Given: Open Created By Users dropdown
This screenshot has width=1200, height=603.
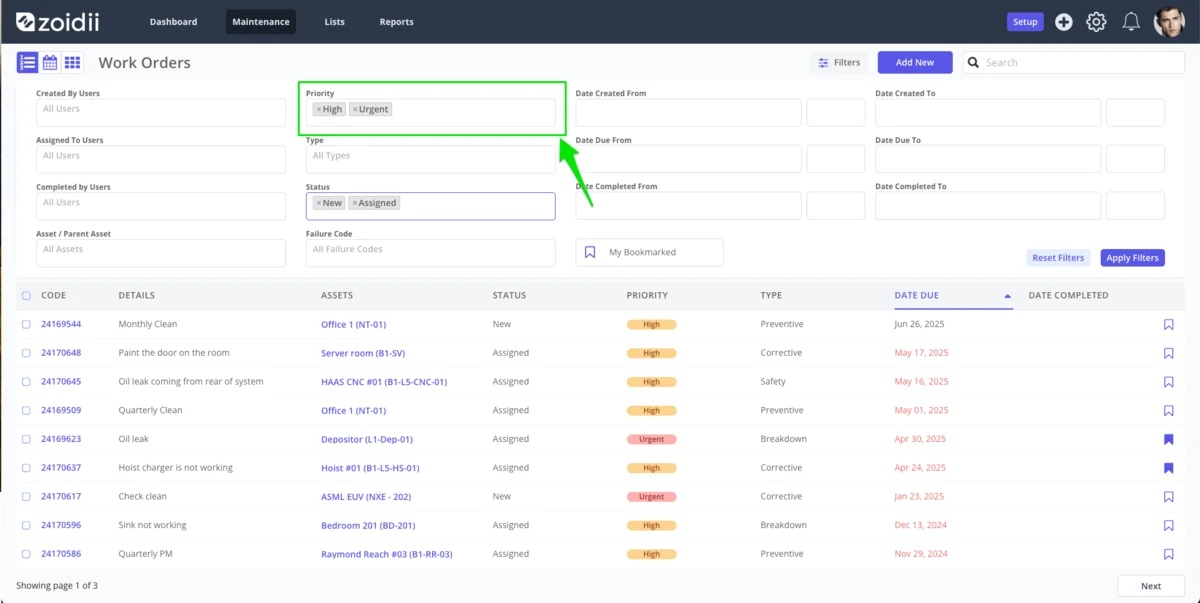Looking at the screenshot, I should pos(161,112).
